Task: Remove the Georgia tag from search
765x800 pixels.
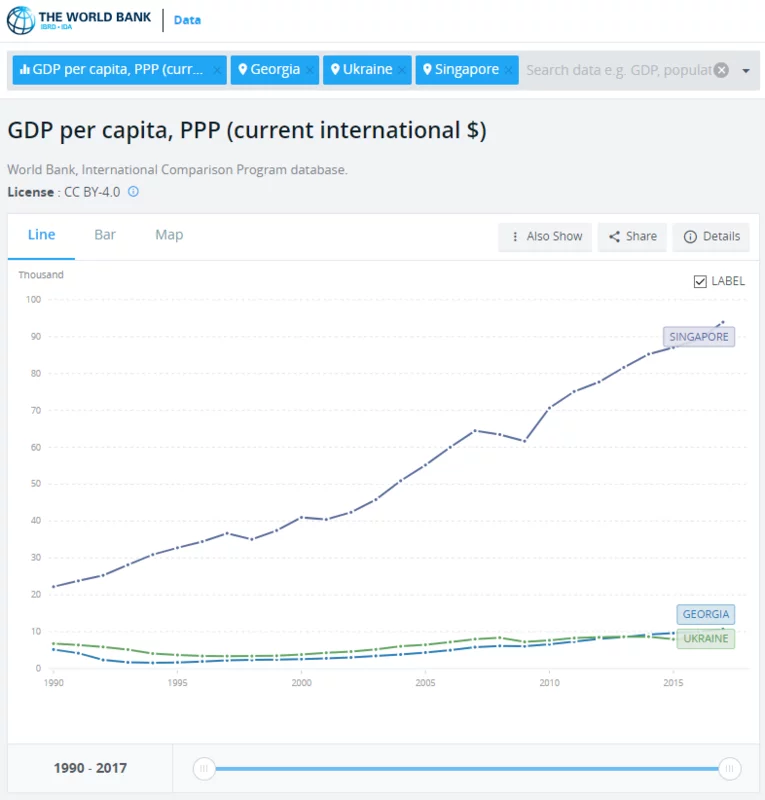Action: (310, 70)
